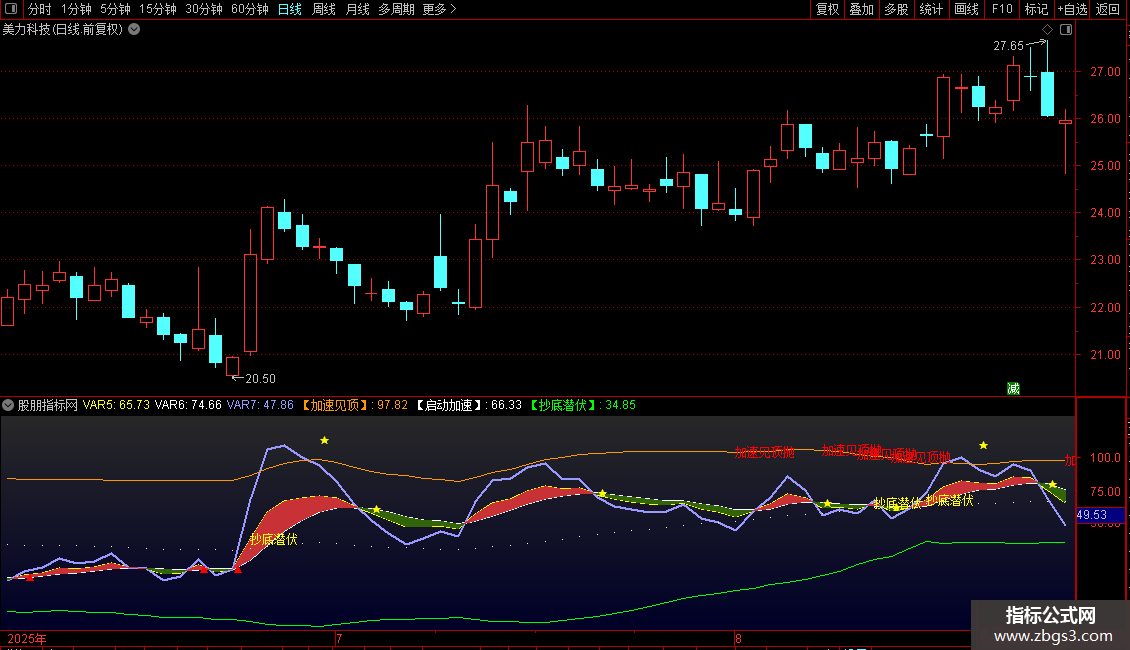
Task: Open the 画线 drawing tools
Action: point(966,9)
